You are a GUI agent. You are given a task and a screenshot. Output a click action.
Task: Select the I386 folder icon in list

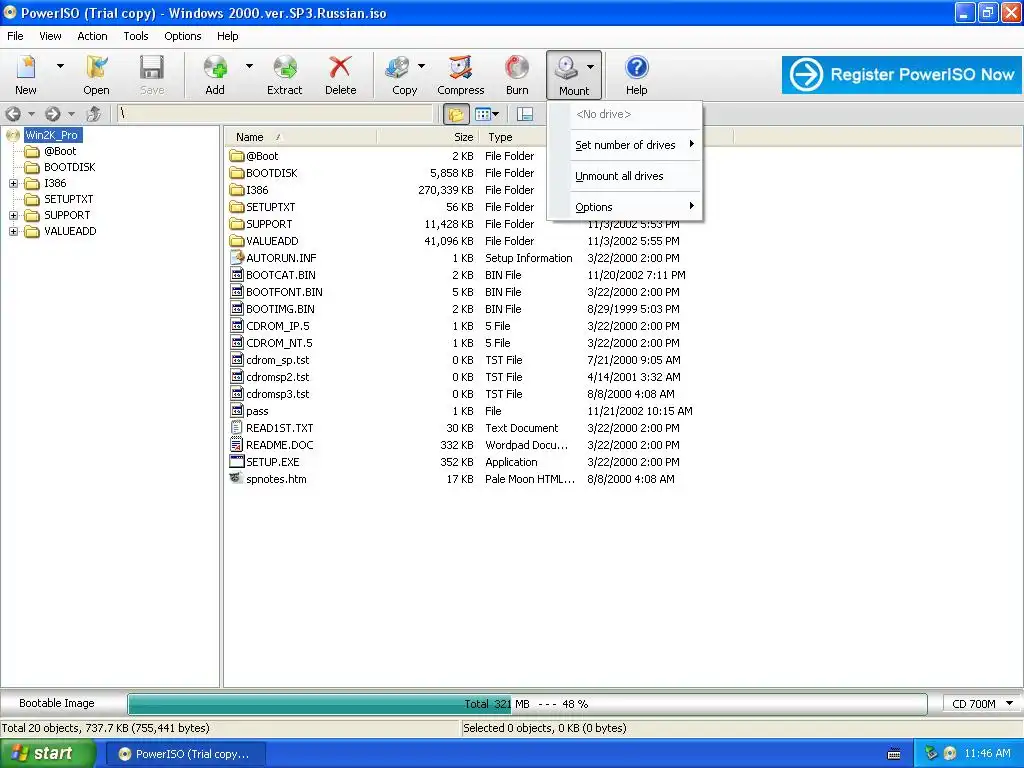point(236,190)
